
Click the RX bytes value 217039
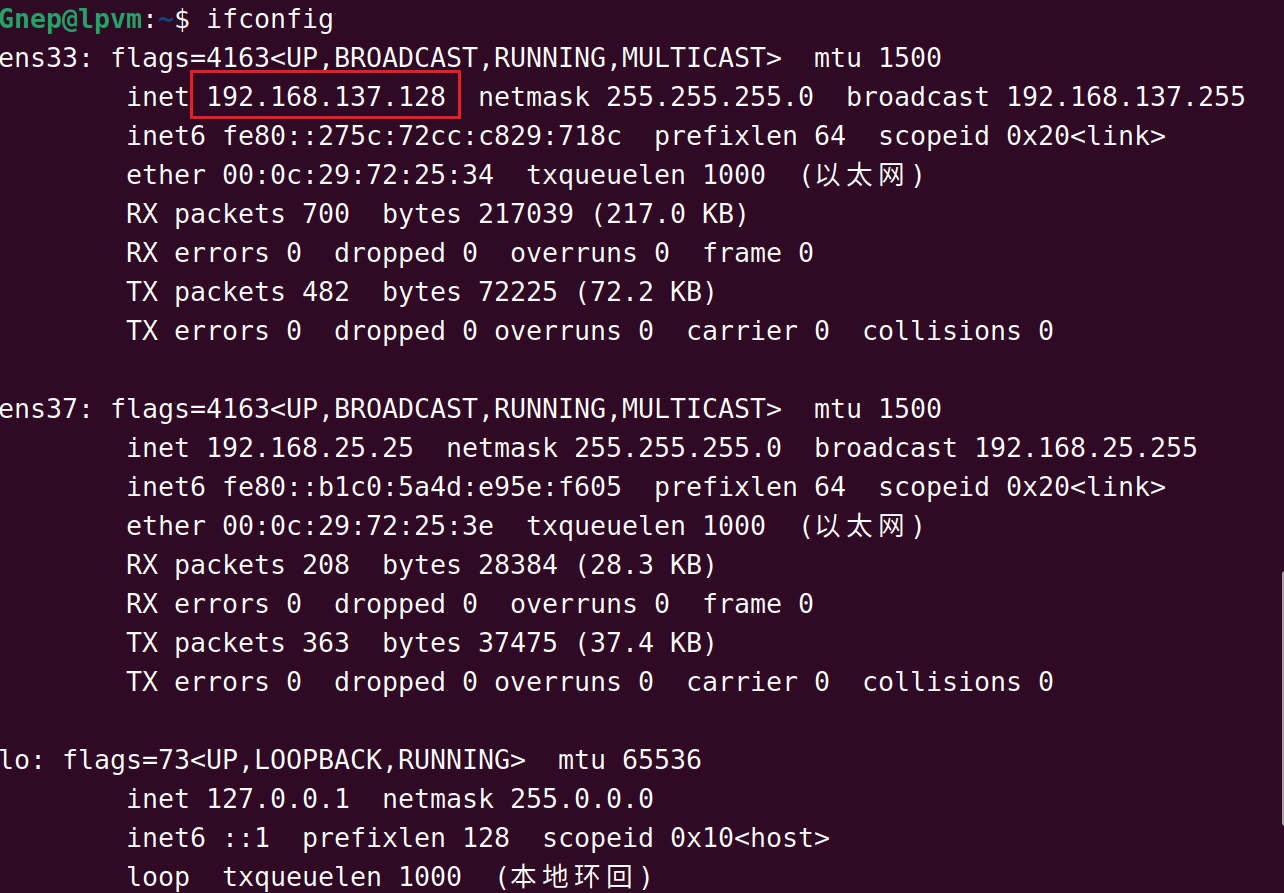(x=526, y=214)
